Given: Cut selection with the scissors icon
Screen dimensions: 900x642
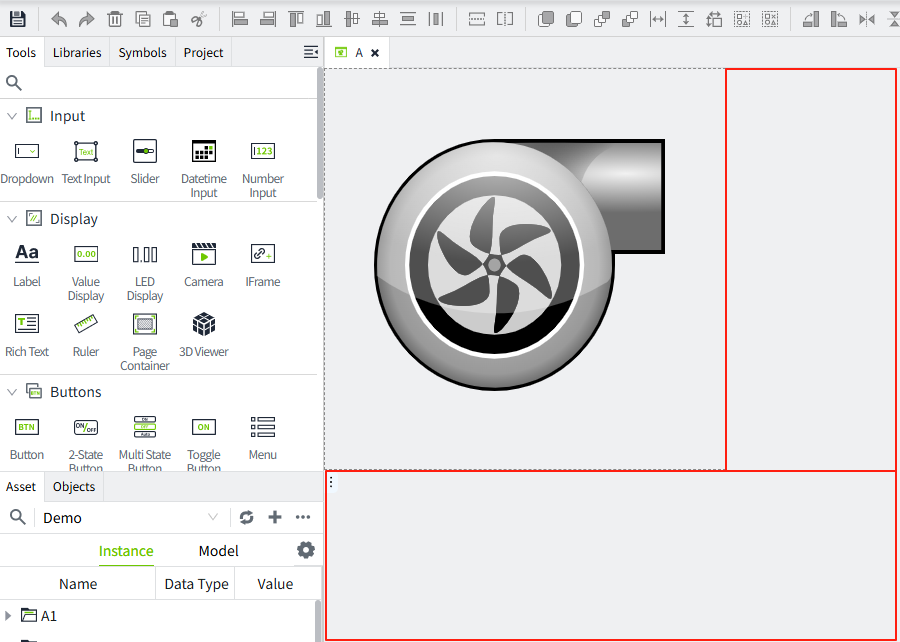Looking at the screenshot, I should (198, 19).
